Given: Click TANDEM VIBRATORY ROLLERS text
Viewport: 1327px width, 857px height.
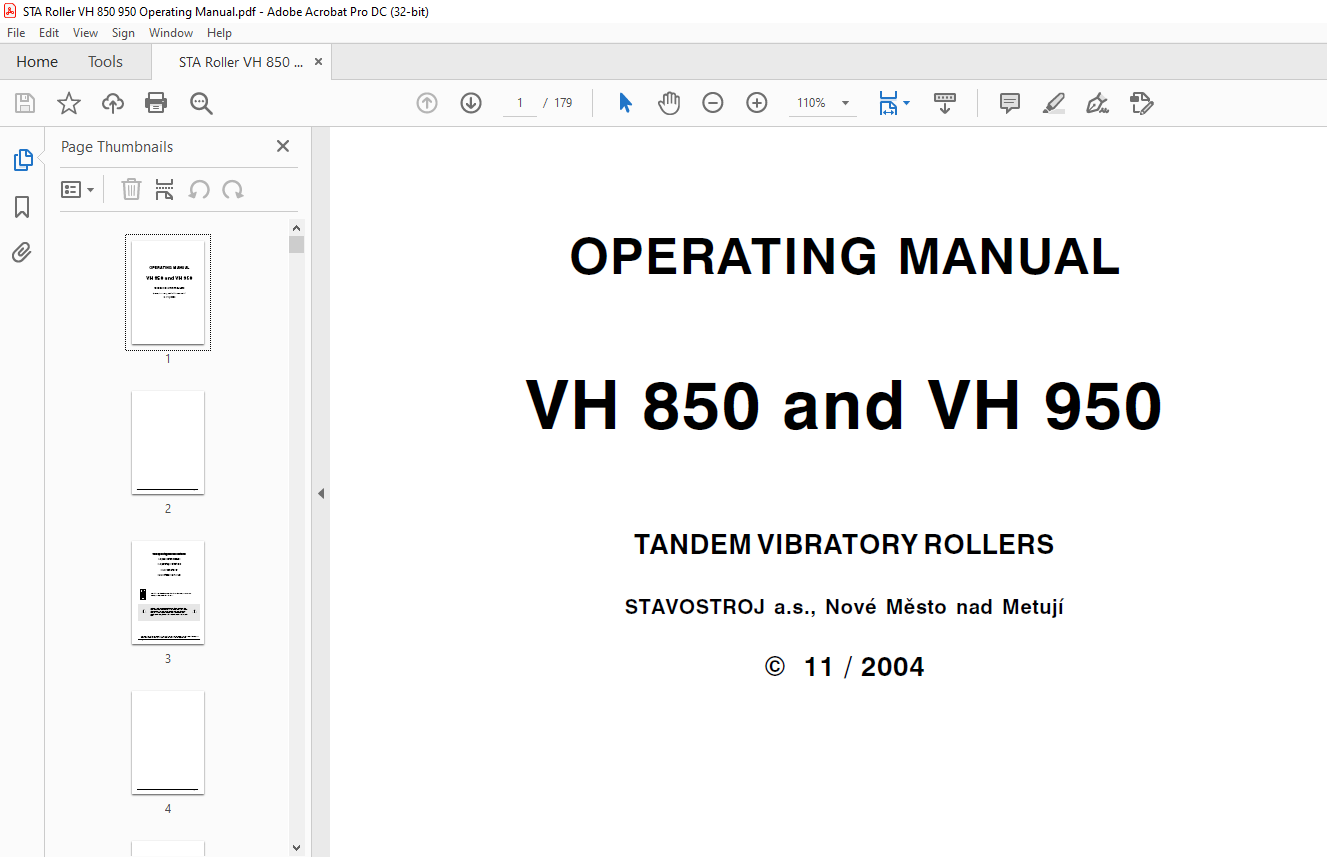Looking at the screenshot, I should (x=844, y=545).
